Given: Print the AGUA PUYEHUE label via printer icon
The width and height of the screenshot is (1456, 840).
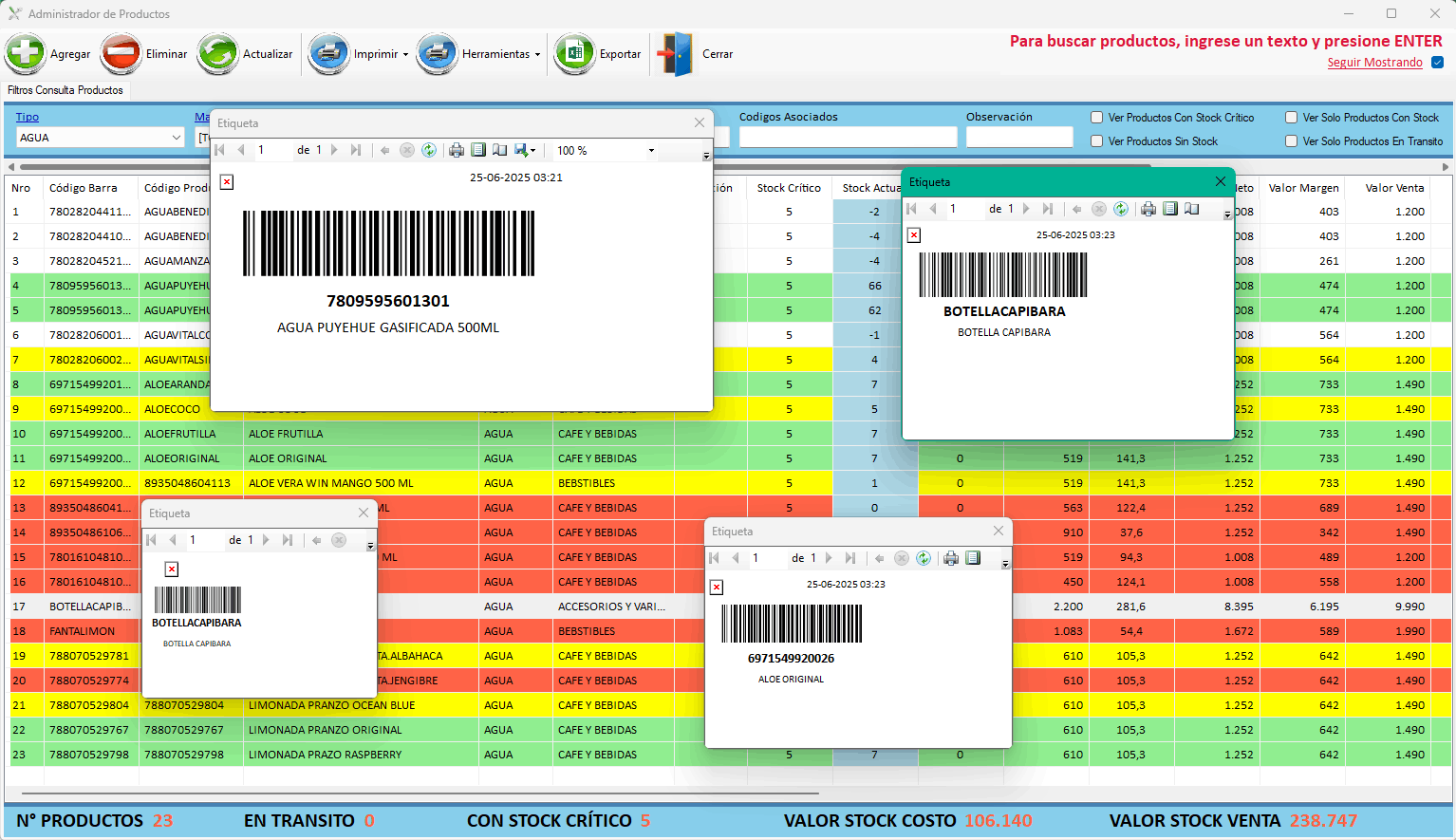Looking at the screenshot, I should [x=457, y=150].
